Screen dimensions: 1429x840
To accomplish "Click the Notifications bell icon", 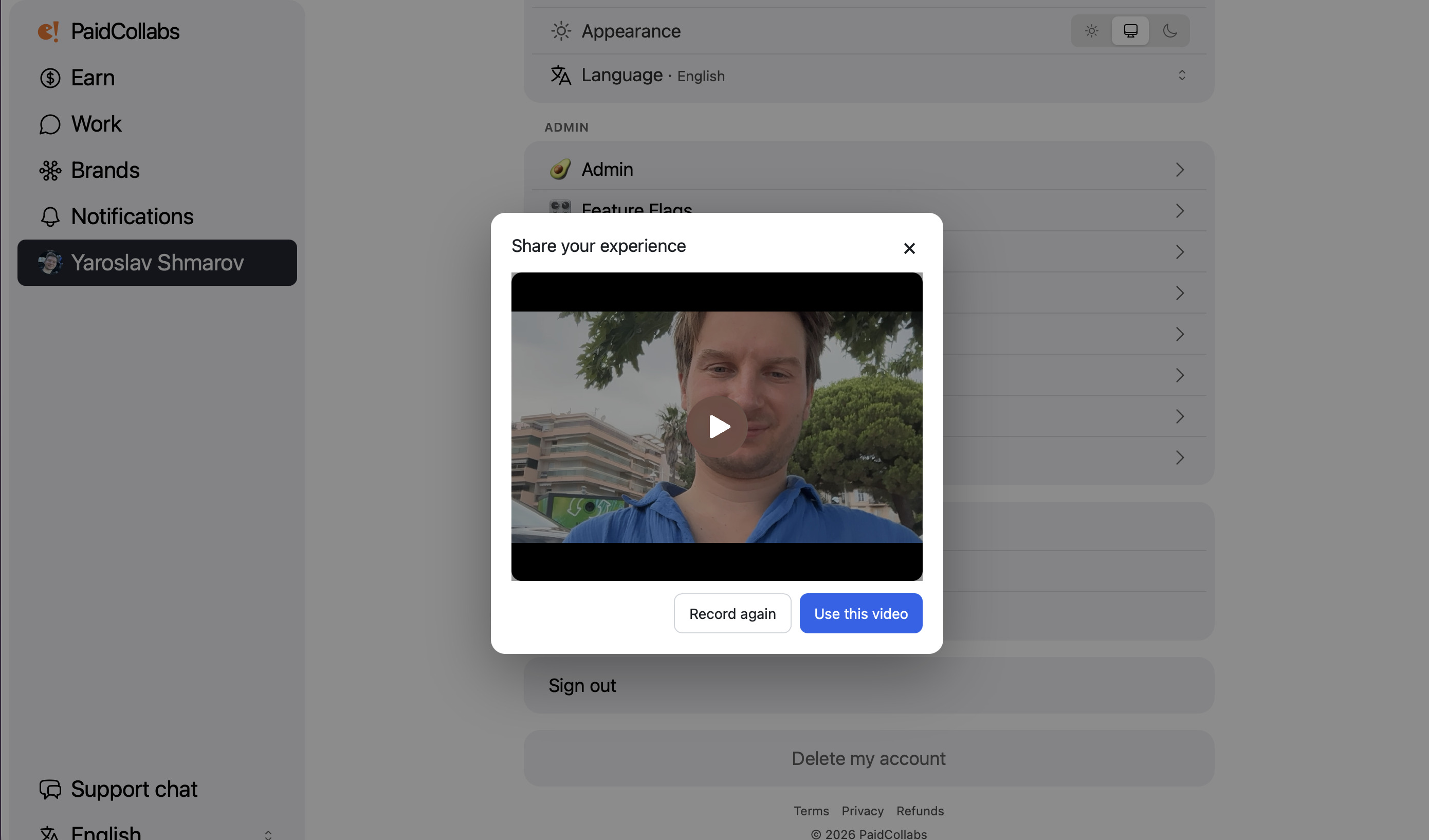I will [50, 216].
